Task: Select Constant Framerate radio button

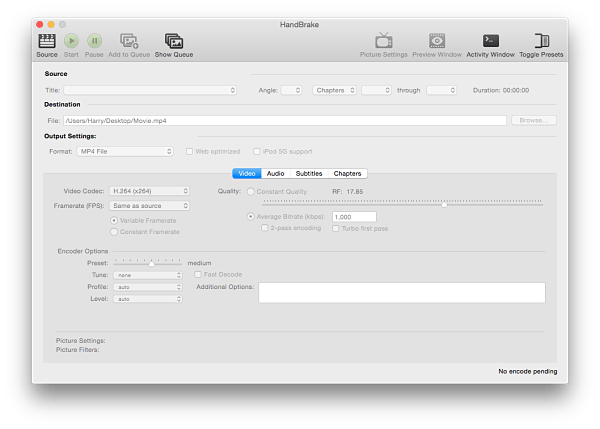Action: 114,232
